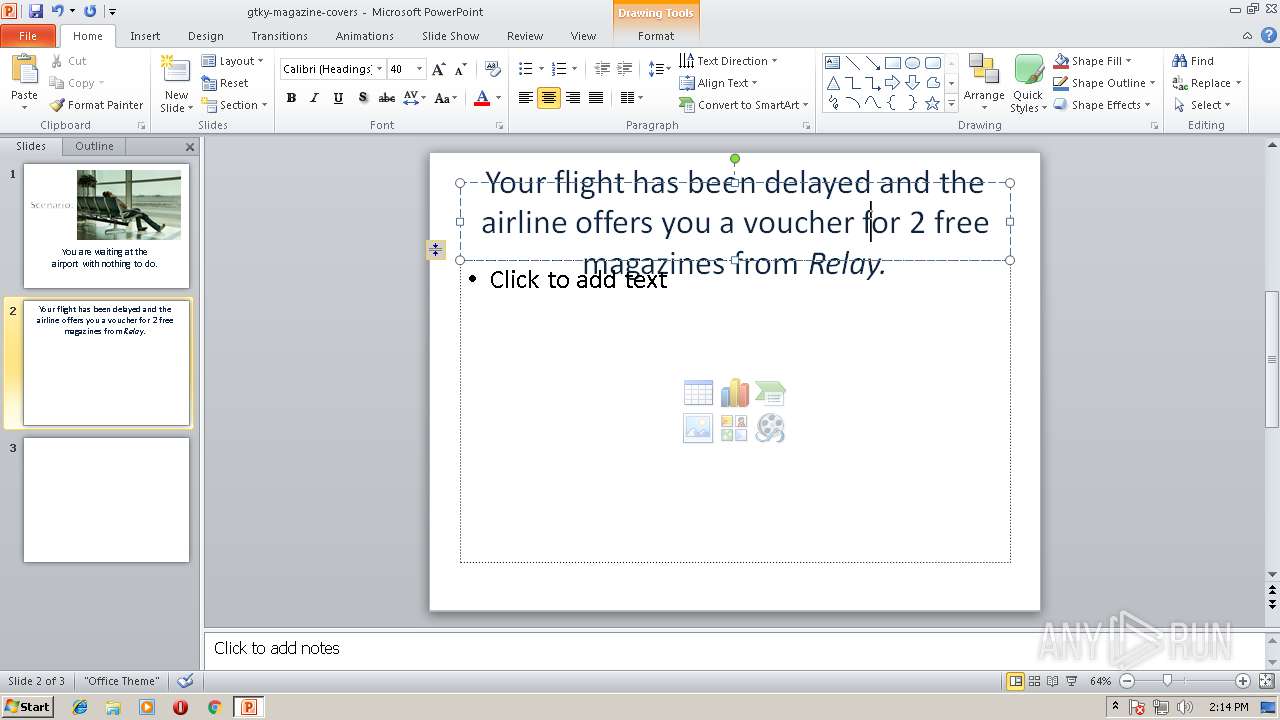This screenshot has width=1280, height=720.
Task: Select slide 1 thumbnail
Action: click(x=106, y=226)
